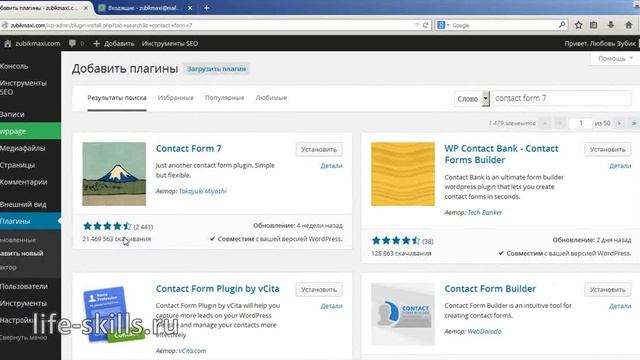Viewport: 640px width, 360px height.
Task: Open Плагины in the sidebar
Action: [x=30, y=221]
